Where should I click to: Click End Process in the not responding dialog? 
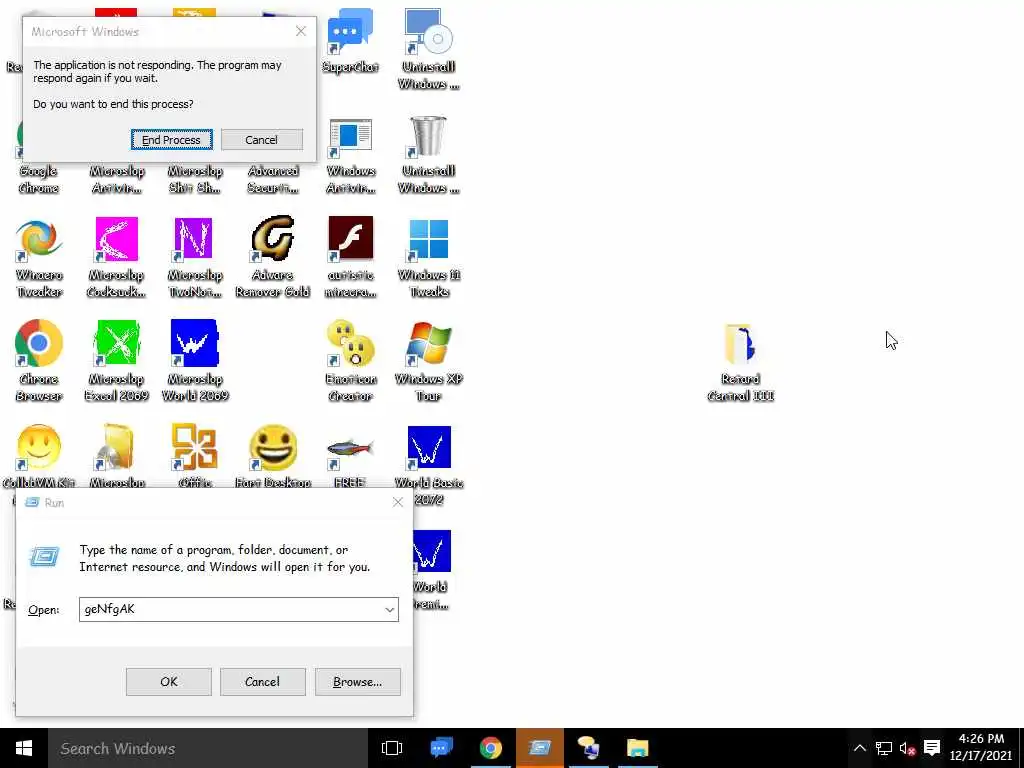[x=171, y=140]
